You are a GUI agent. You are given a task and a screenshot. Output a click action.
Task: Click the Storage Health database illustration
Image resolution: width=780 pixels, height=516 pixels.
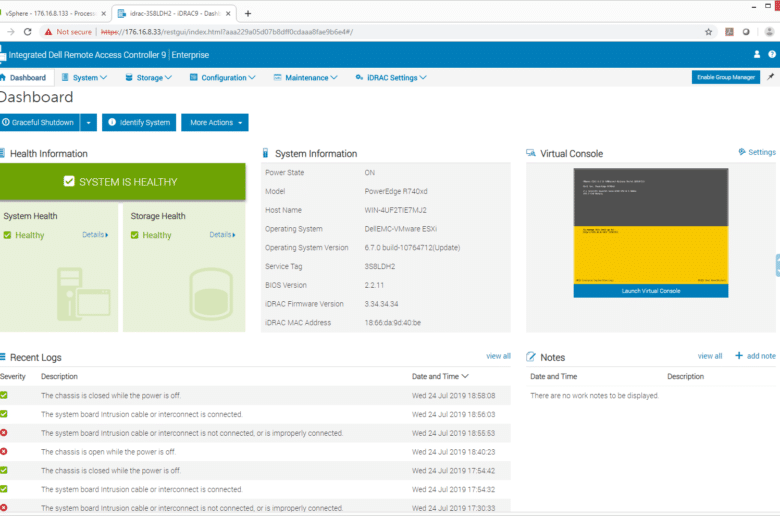[211, 294]
